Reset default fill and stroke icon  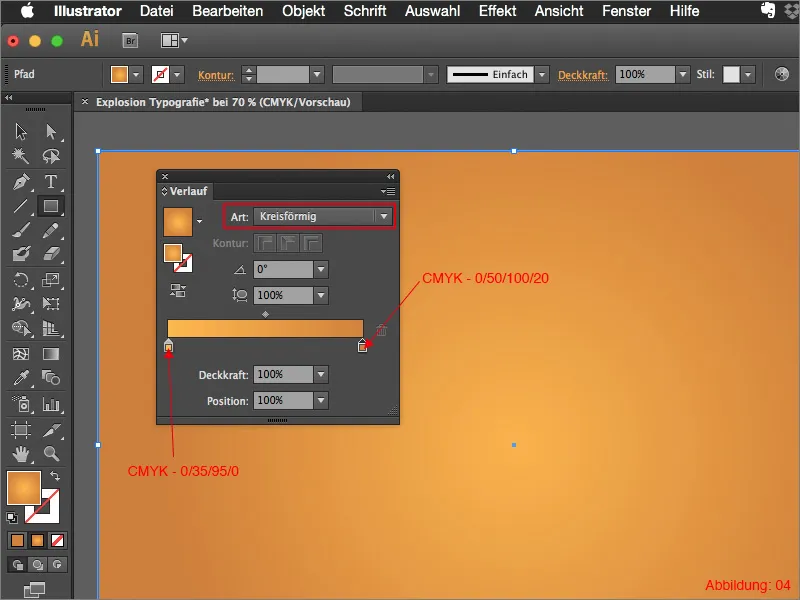[12, 518]
